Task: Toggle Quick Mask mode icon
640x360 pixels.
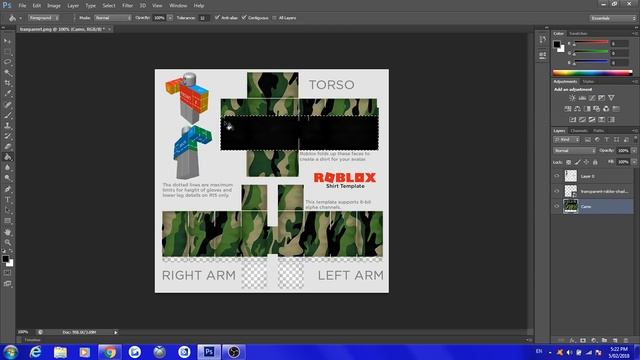Action: coord(7,273)
